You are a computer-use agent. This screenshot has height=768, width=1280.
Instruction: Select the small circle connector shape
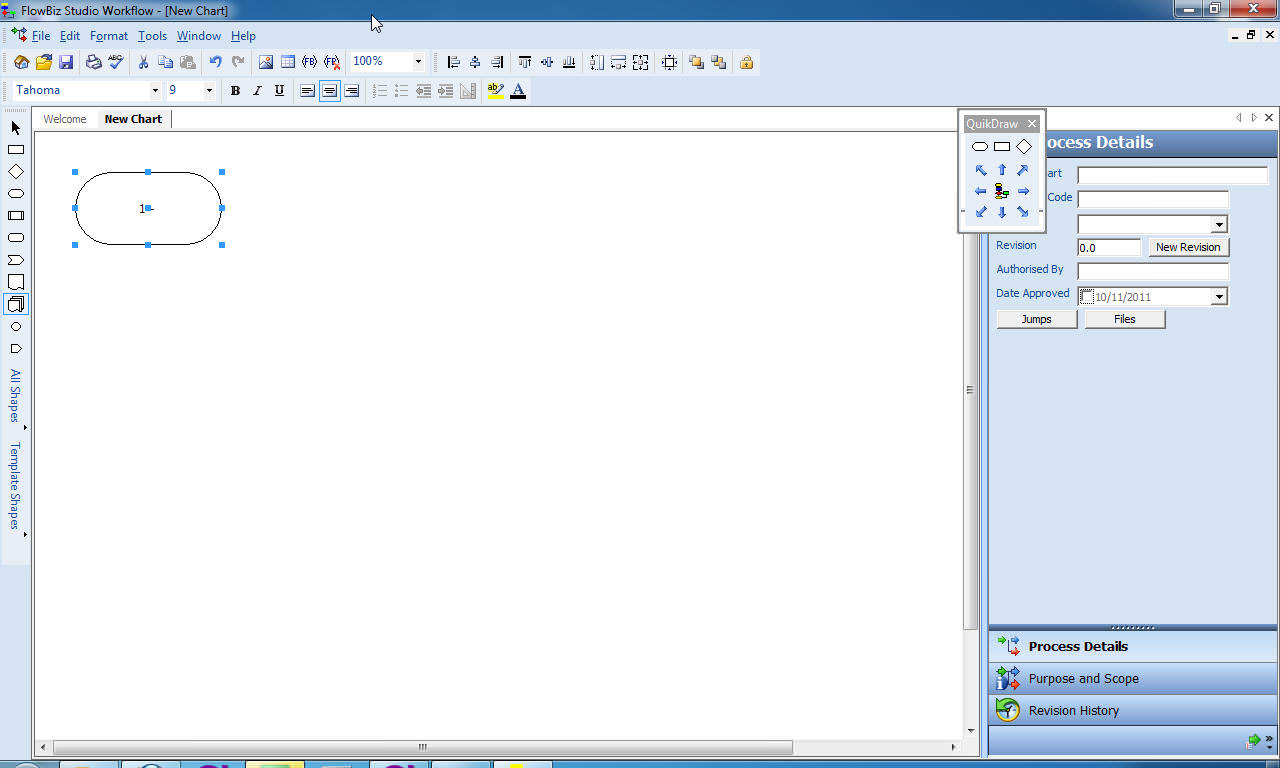[x=15, y=327]
